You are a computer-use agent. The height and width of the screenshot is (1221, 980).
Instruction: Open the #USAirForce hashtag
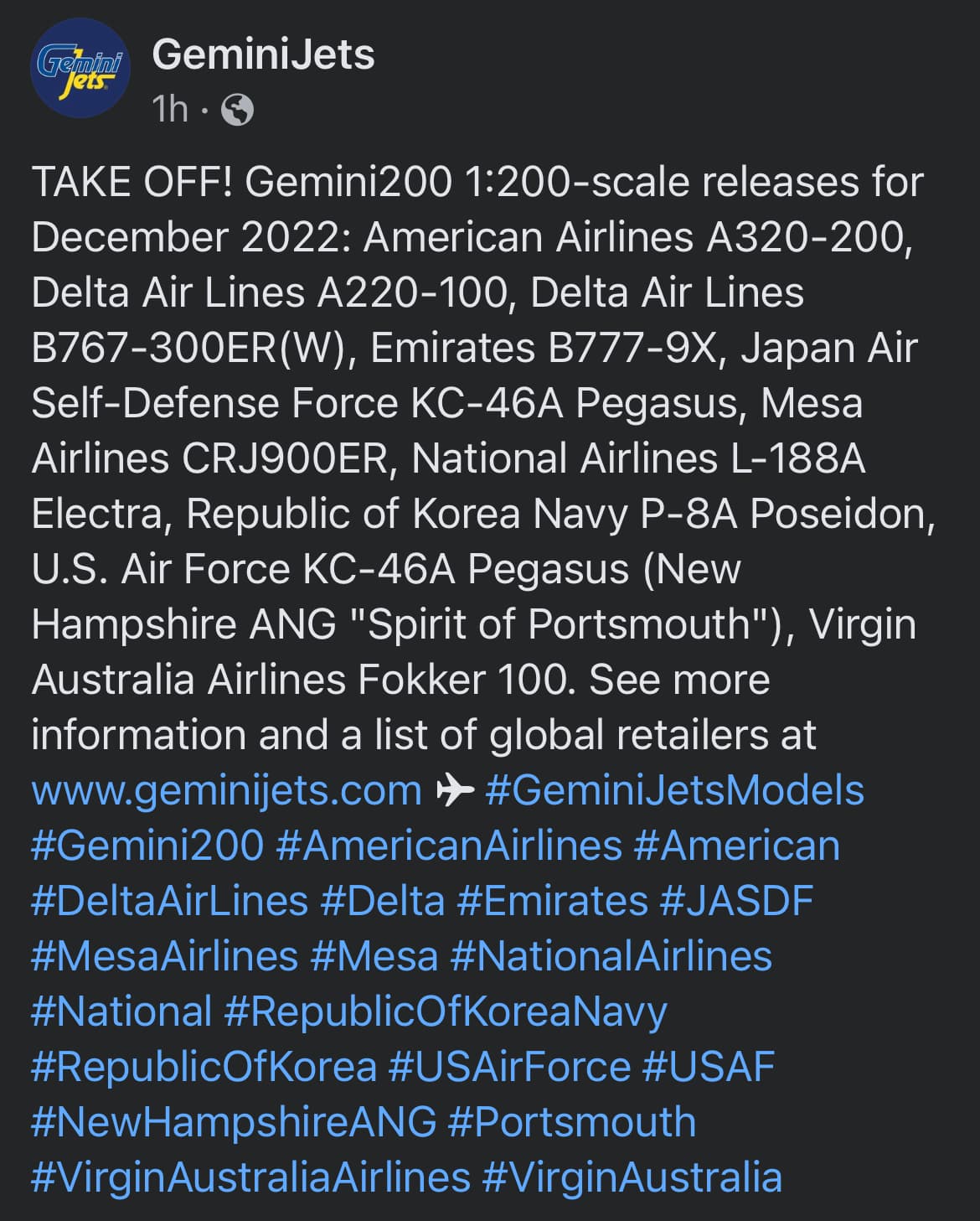[x=510, y=1067]
